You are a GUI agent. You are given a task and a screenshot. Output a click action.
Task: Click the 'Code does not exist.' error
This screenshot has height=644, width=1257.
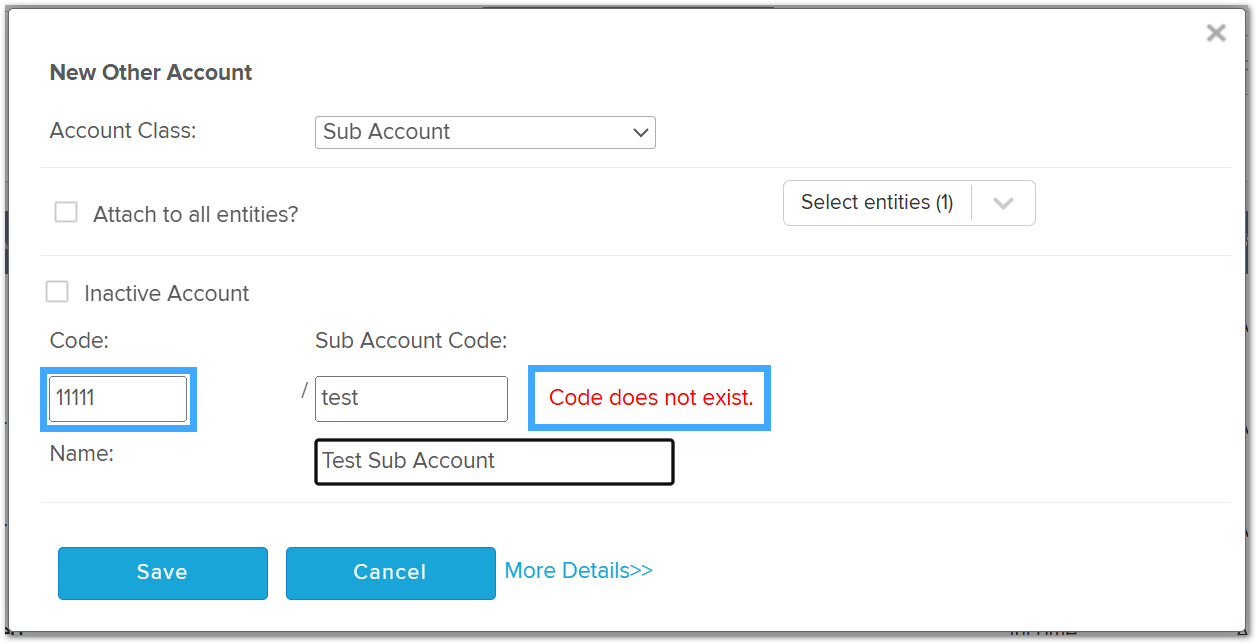651,398
